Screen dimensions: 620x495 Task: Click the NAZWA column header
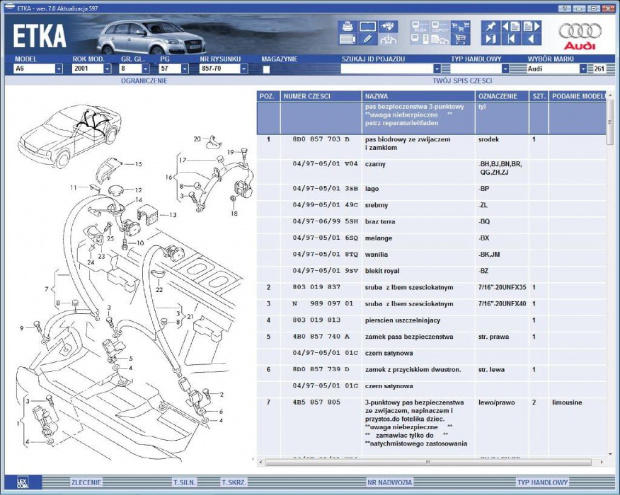pyautogui.click(x=418, y=96)
